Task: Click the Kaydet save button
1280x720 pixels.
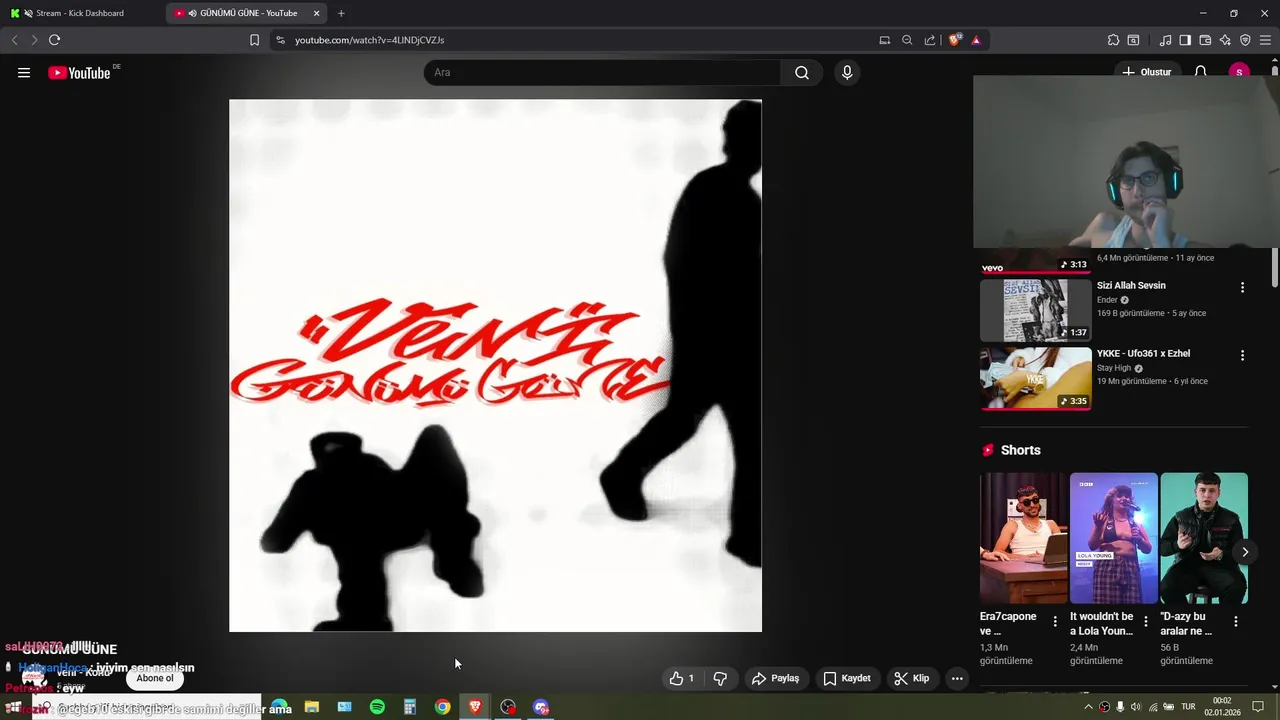Action: click(846, 678)
